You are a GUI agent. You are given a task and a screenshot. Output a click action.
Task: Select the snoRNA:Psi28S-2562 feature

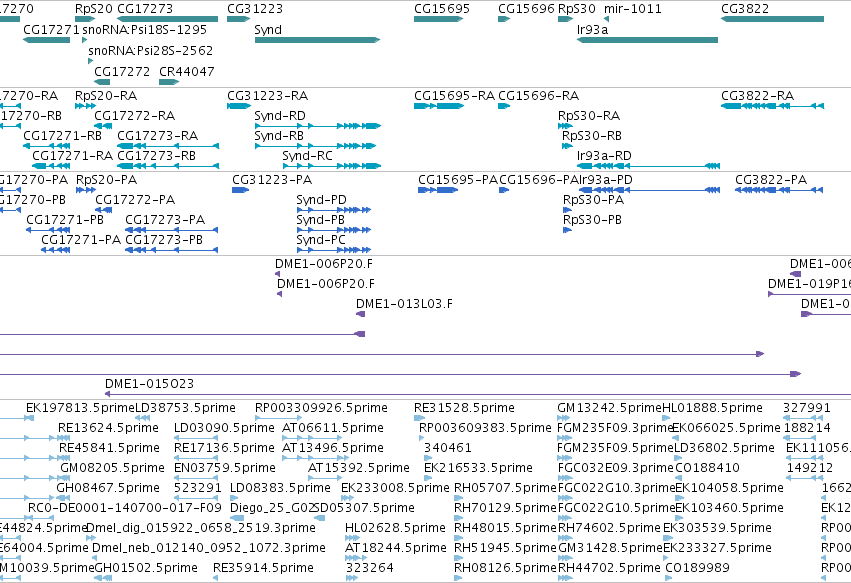coord(91,61)
